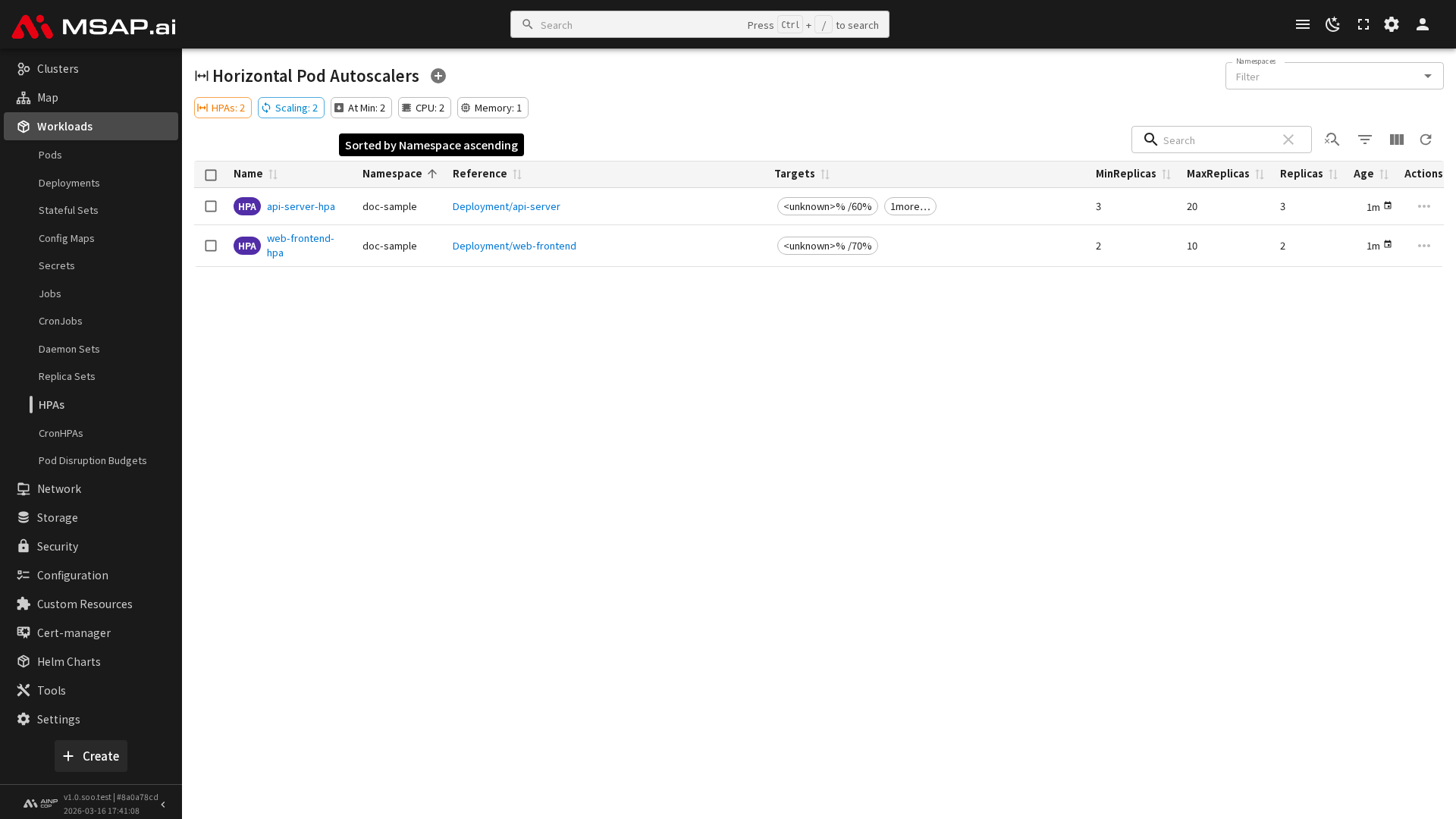Open Deployment/api-server reference link
Viewport: 1456px width, 819px height.
point(506,206)
